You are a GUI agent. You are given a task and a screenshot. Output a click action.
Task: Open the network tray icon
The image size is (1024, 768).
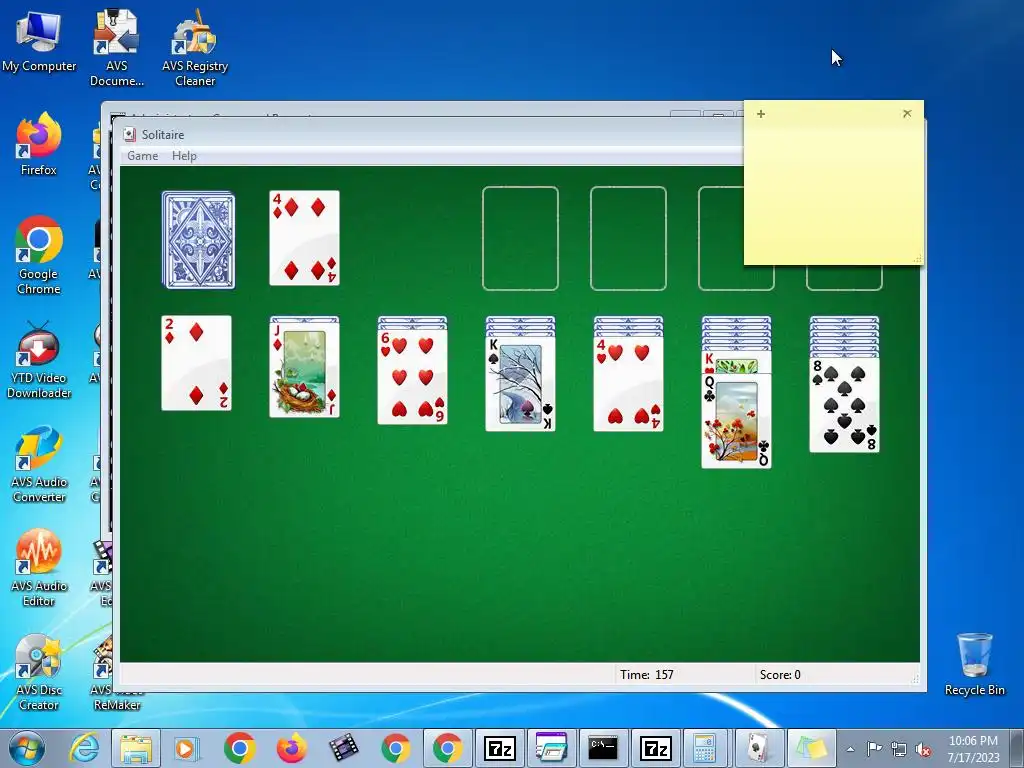click(899, 749)
